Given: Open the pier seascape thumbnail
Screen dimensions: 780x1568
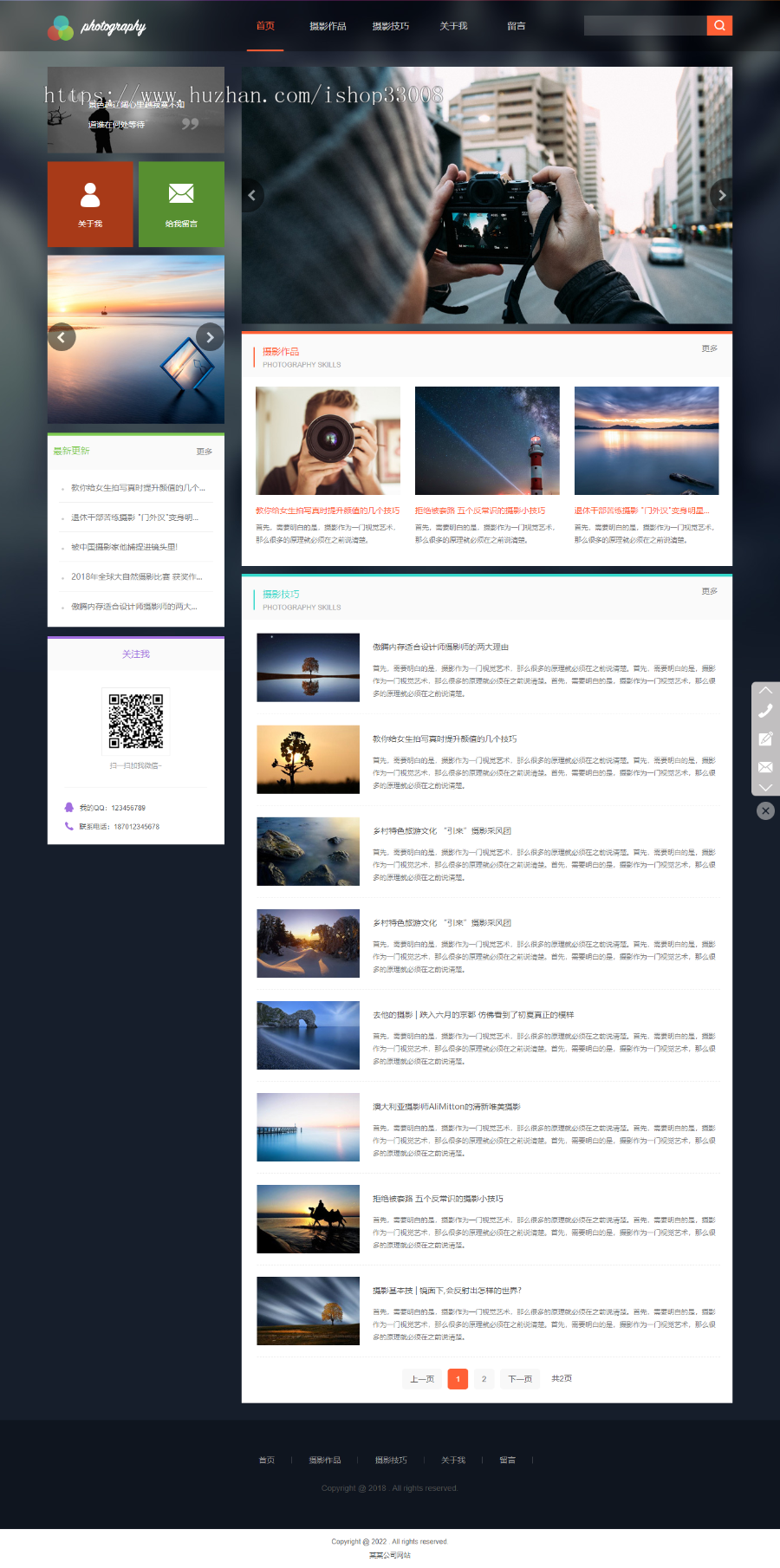Looking at the screenshot, I should pyautogui.click(x=308, y=1127).
